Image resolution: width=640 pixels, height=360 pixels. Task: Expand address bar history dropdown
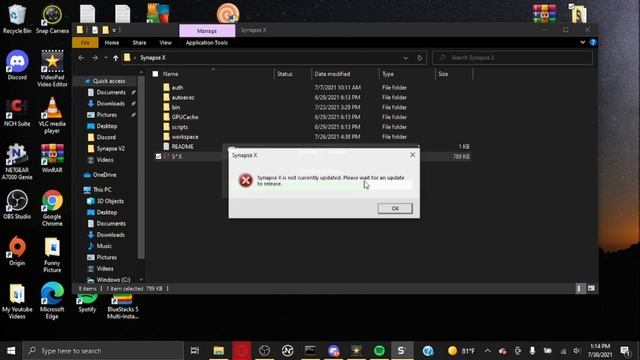click(x=405, y=58)
